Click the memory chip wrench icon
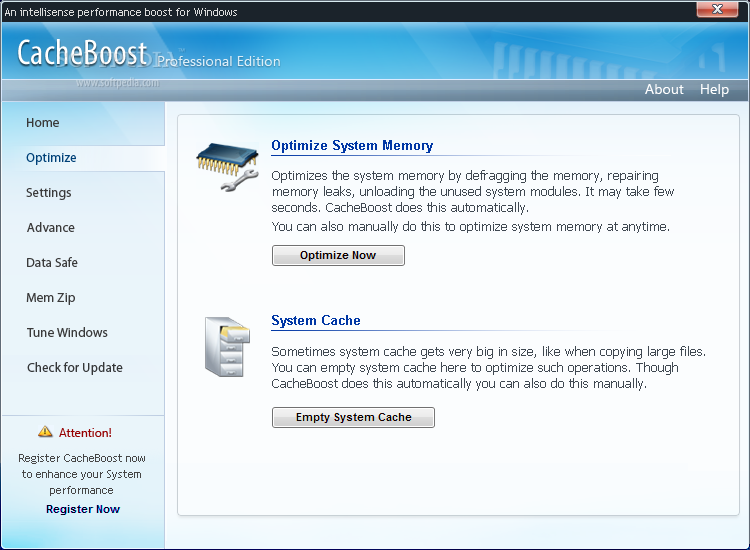Viewport: 750px width, 550px height. pyautogui.click(x=228, y=167)
